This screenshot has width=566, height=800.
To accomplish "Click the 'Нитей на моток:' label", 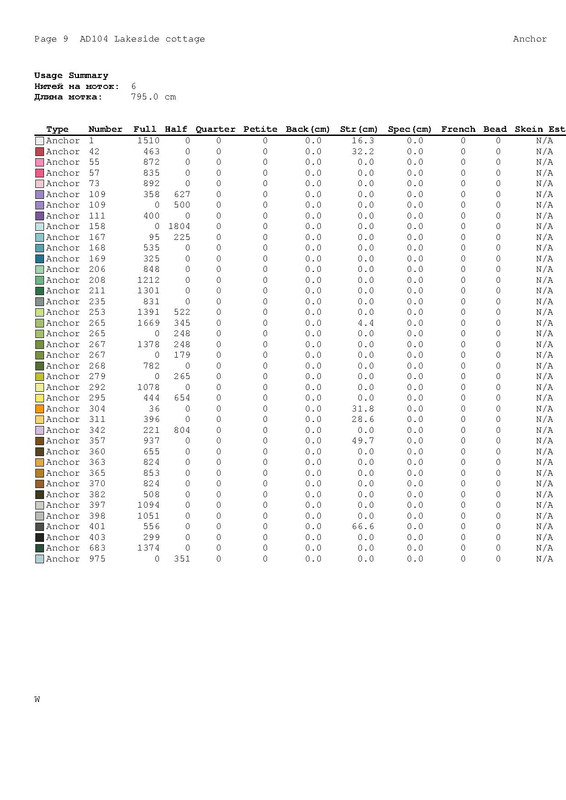I will tap(77, 86).
